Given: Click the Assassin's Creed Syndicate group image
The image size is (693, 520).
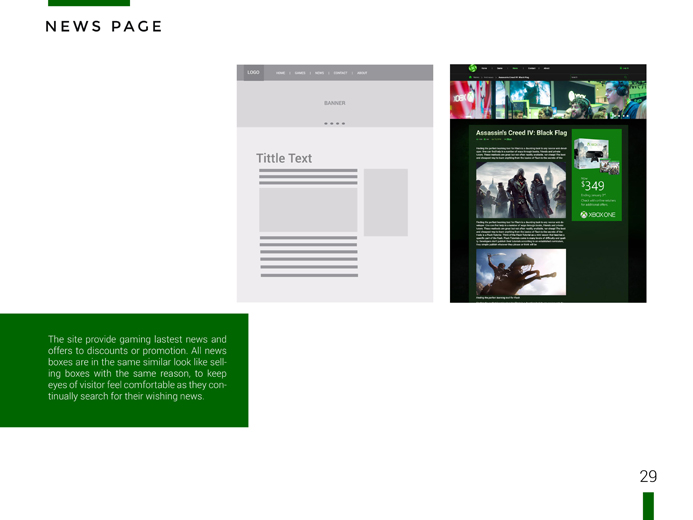Looking at the screenshot, I should tap(521, 190).
